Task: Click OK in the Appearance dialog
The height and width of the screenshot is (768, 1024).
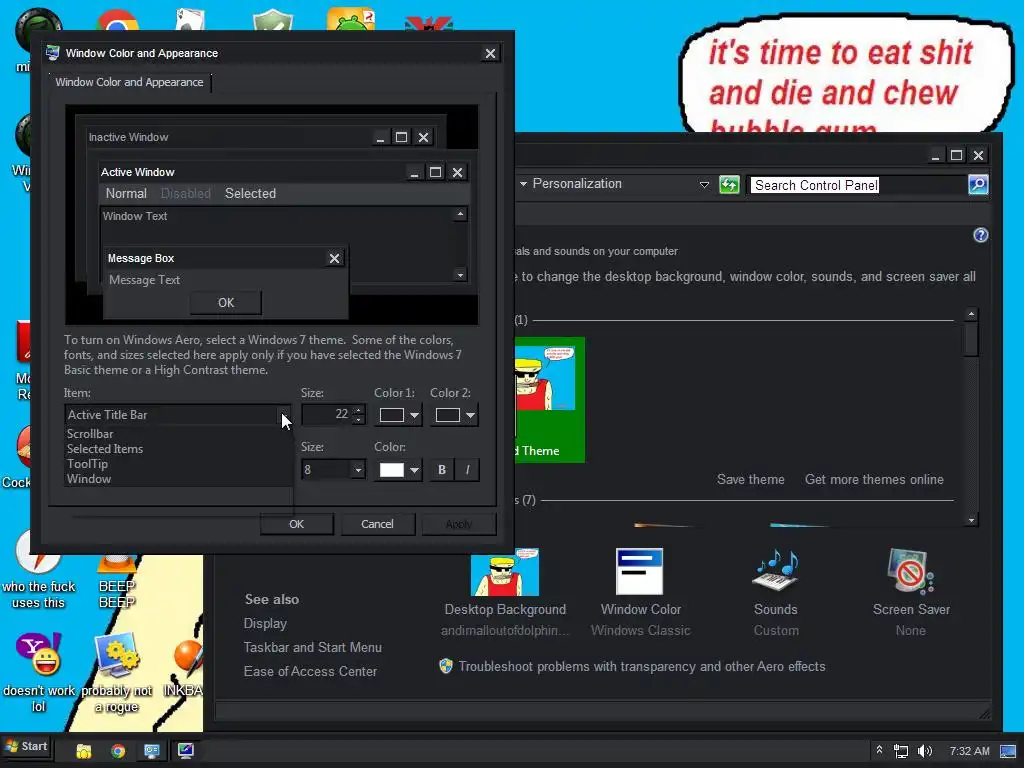Action: click(x=296, y=524)
